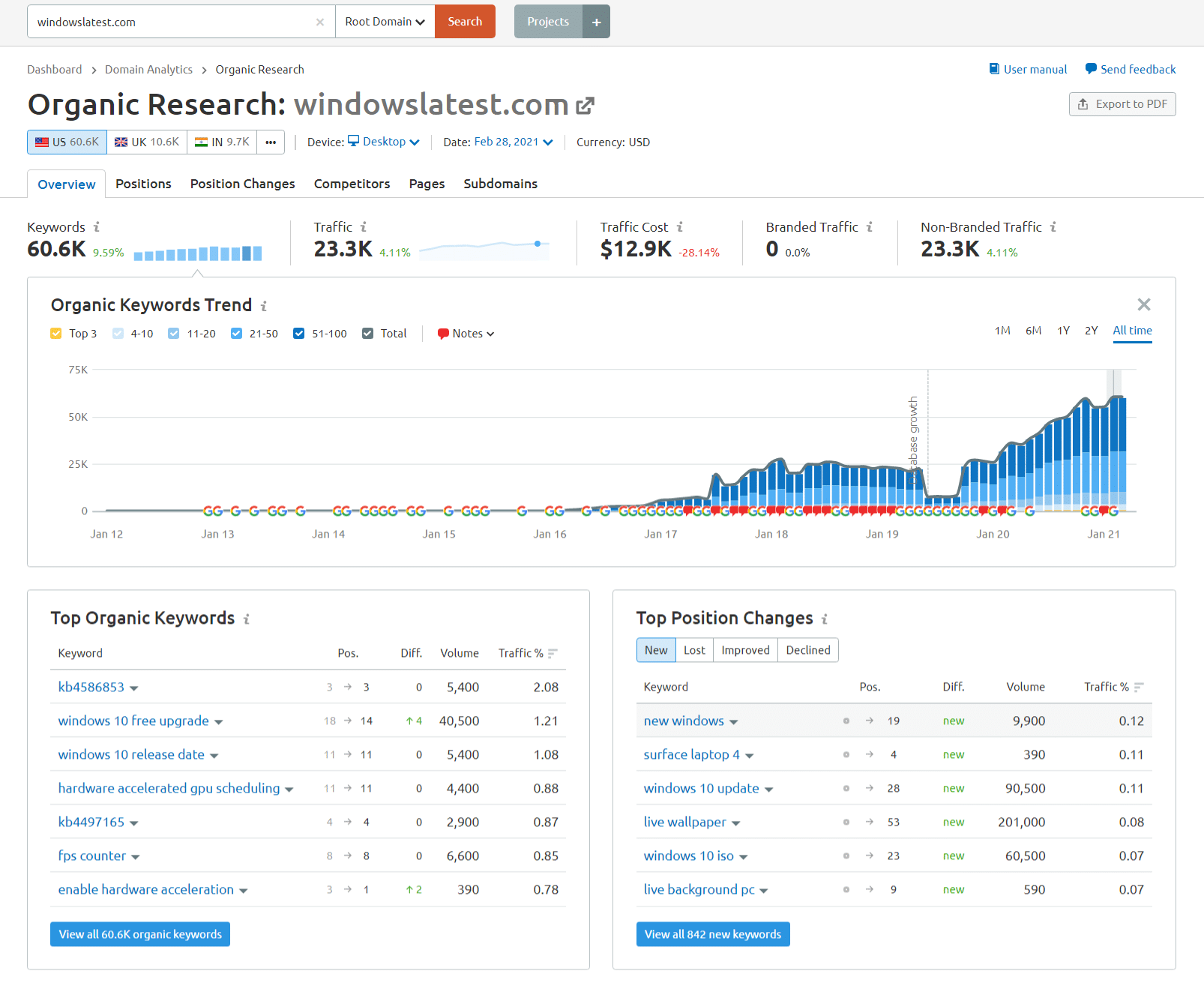Switch to the Subdomains tab
The width and height of the screenshot is (1204, 989).
pyautogui.click(x=501, y=184)
